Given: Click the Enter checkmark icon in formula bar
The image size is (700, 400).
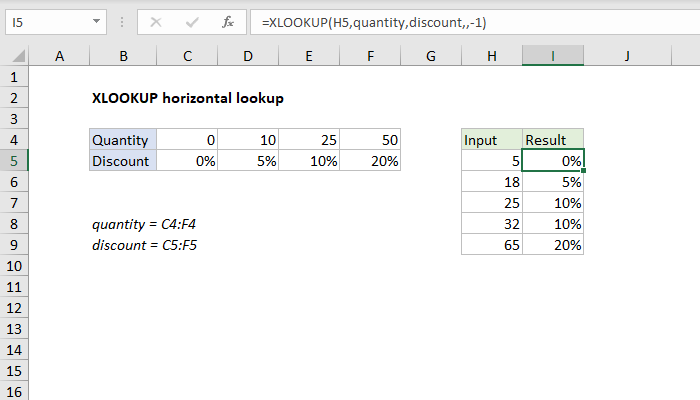Looking at the screenshot, I should point(192,22).
